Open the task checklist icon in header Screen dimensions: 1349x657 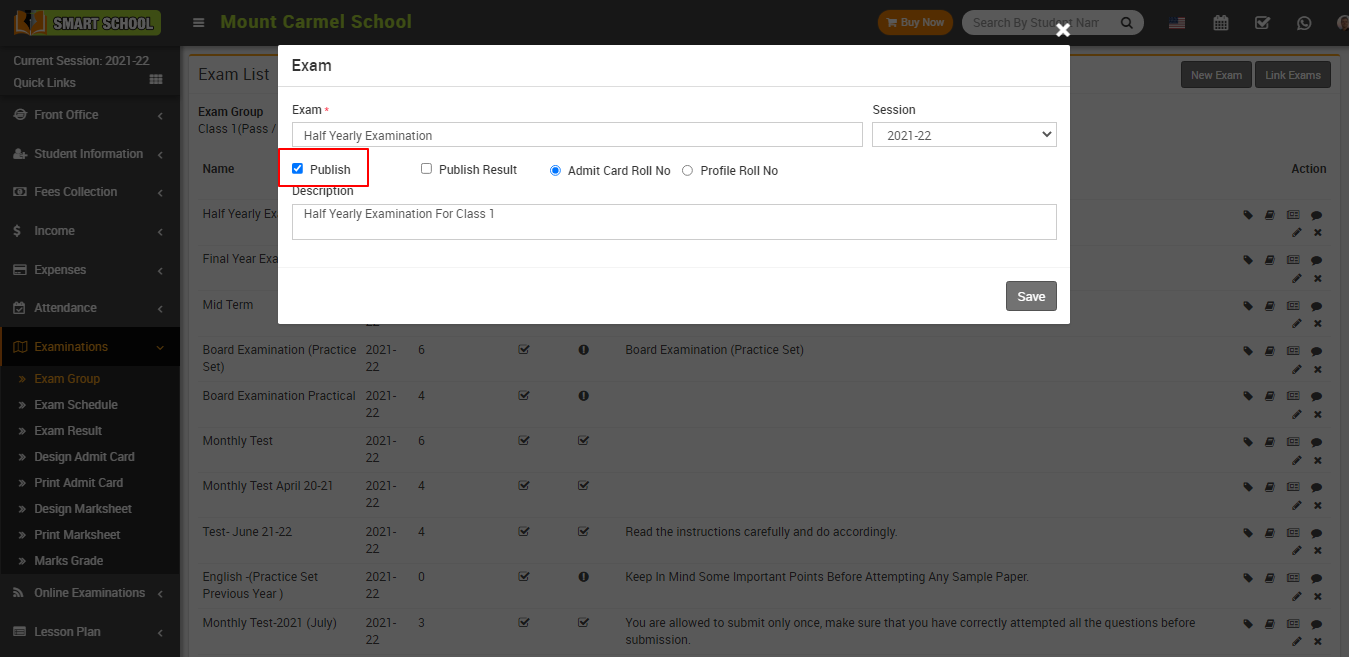(1262, 22)
